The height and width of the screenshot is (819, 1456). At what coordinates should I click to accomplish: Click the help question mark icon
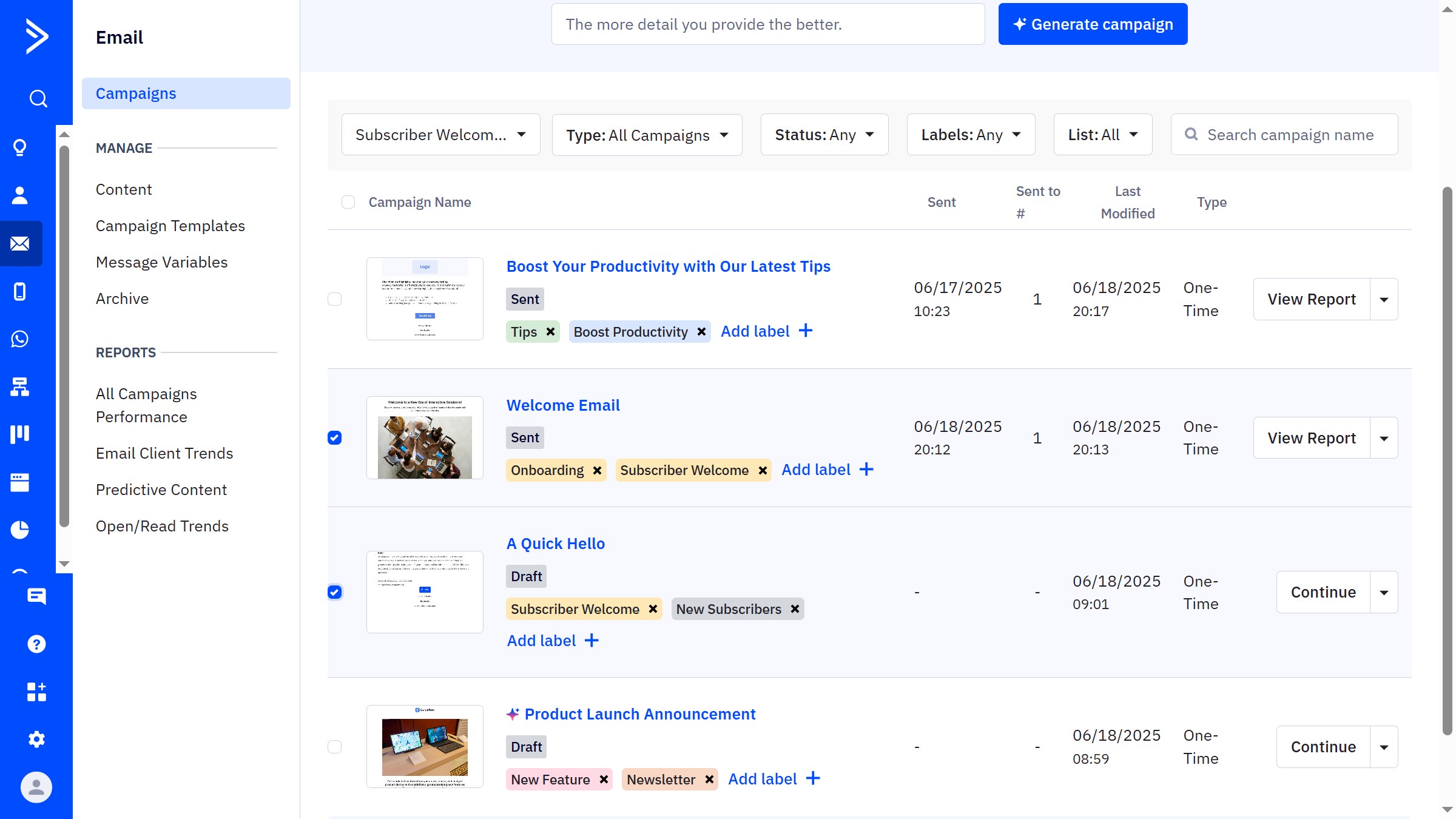tap(36, 644)
